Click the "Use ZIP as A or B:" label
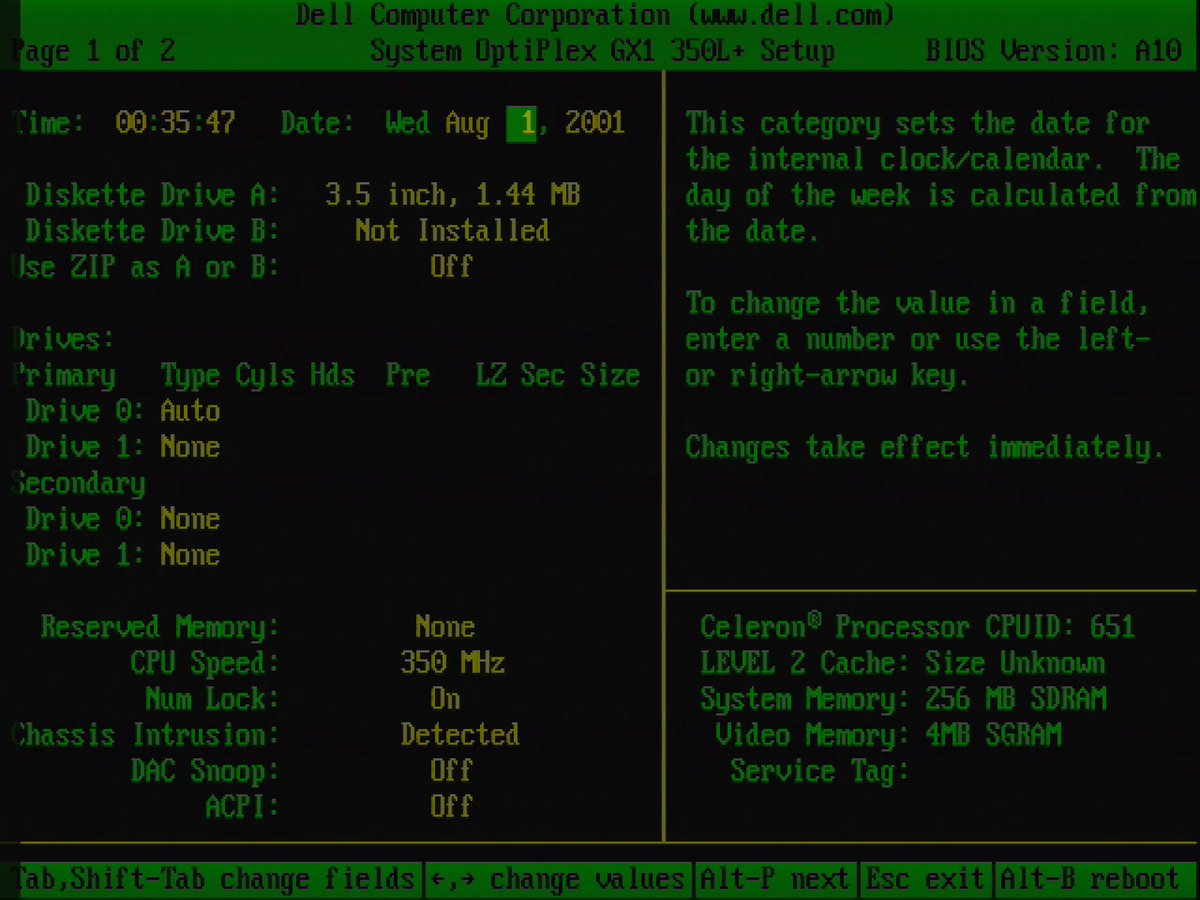Image resolution: width=1200 pixels, height=900 pixels. [146, 267]
